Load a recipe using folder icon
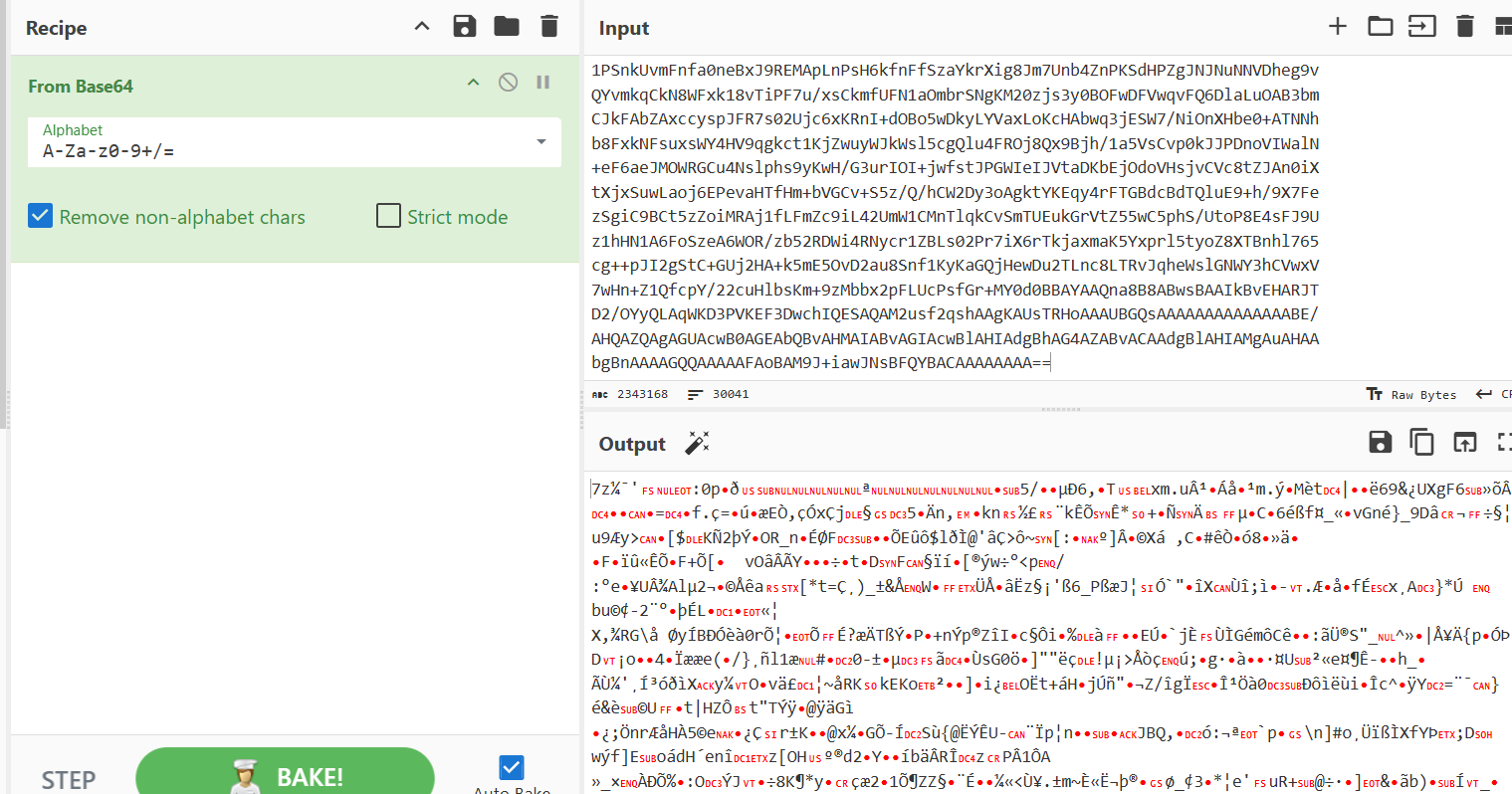This screenshot has width=1512, height=794. pyautogui.click(x=507, y=27)
